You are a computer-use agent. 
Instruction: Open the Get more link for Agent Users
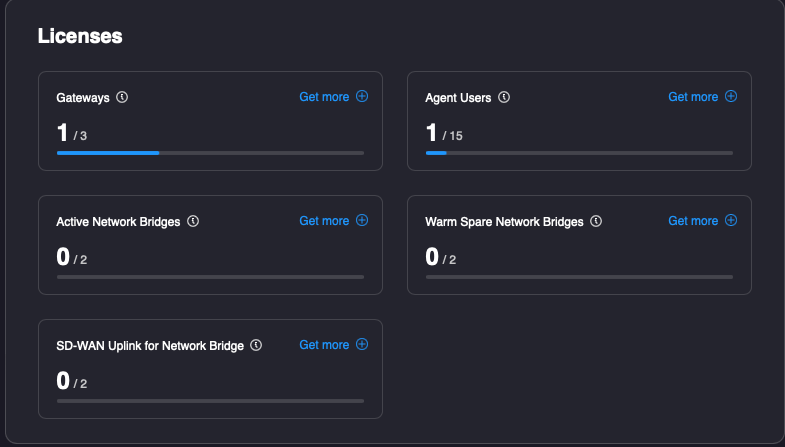click(x=693, y=97)
